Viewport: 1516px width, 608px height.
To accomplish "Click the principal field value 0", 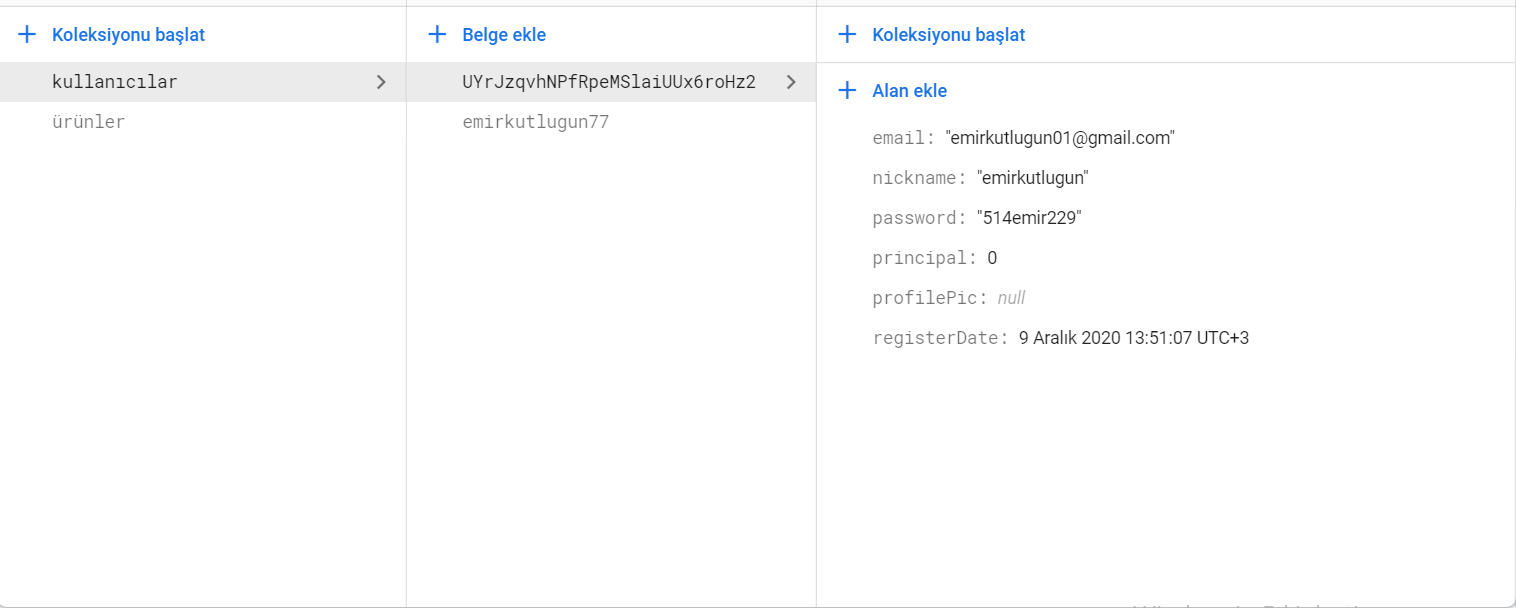I will point(992,258).
